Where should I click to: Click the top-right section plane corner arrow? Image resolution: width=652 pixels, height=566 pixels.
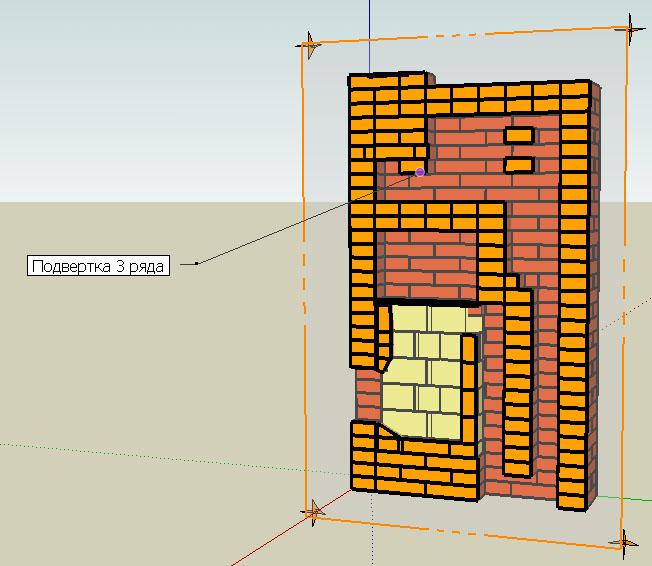631,27
